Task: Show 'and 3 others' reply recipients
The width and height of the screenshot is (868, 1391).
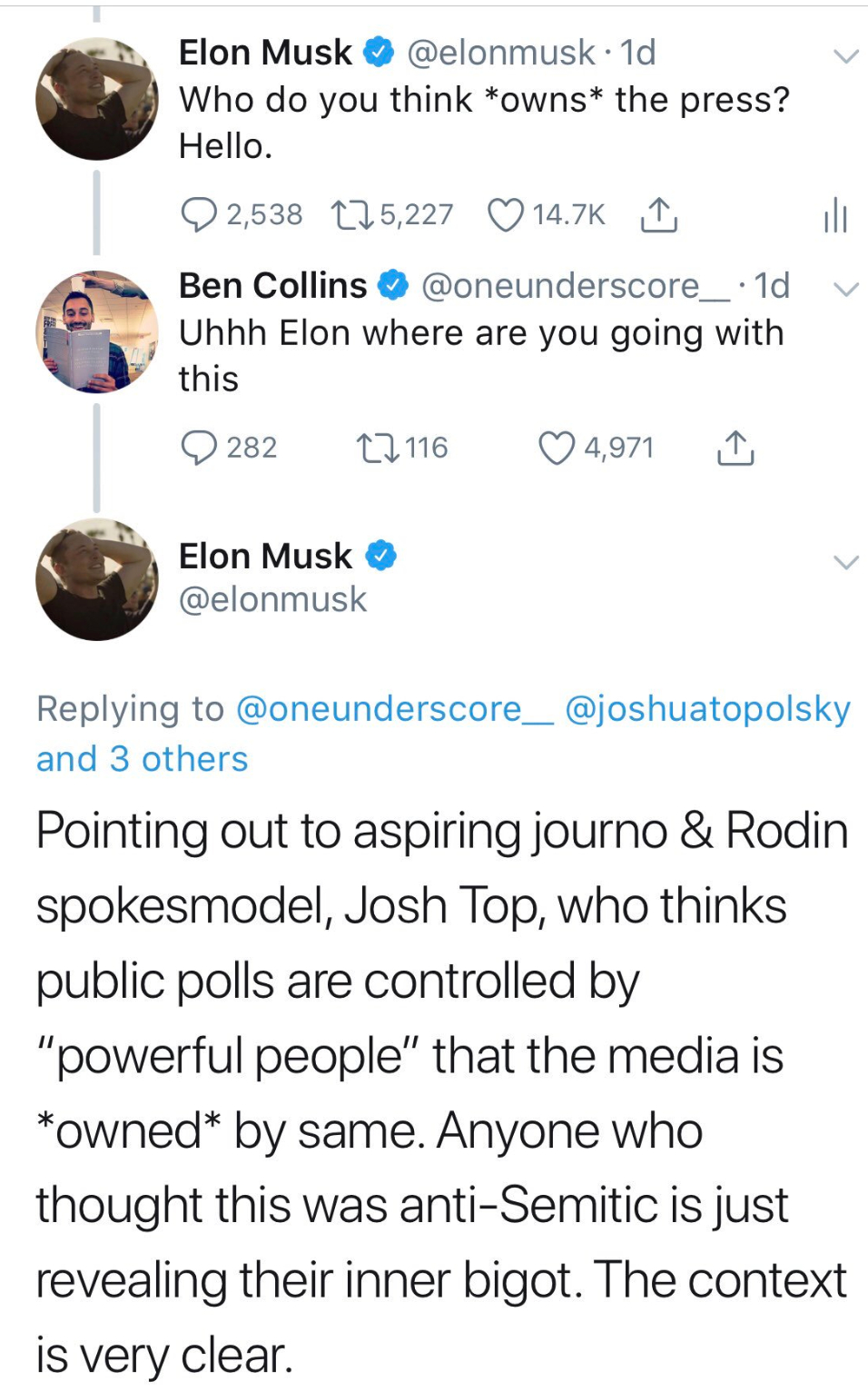Action: [x=143, y=759]
